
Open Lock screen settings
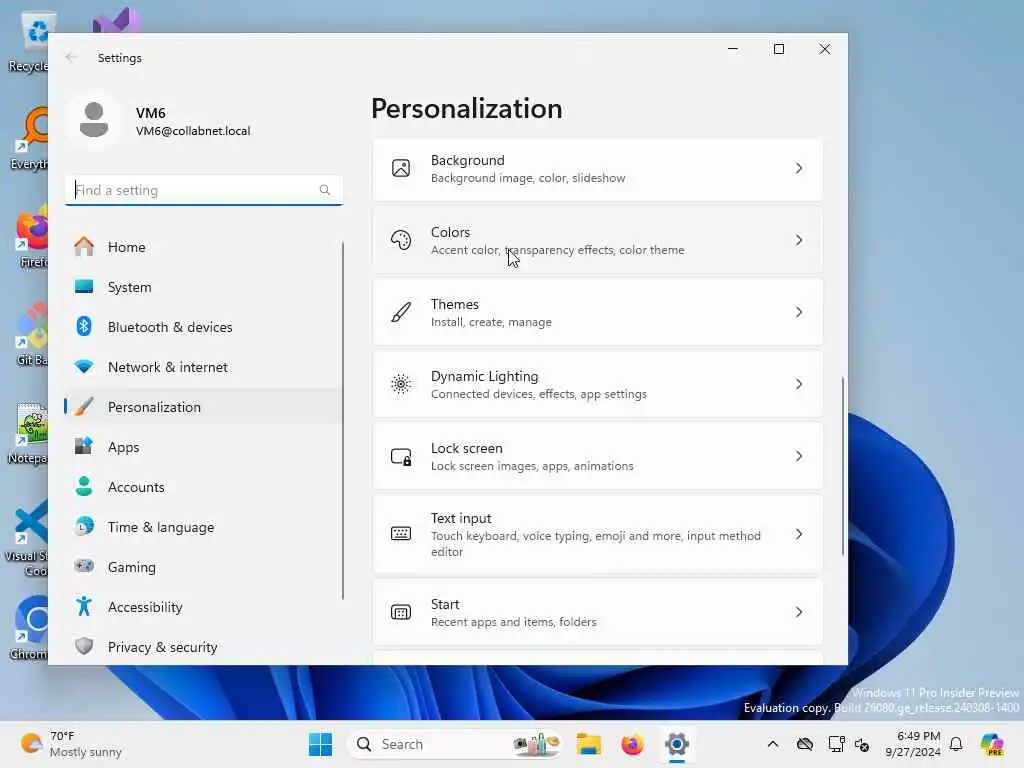598,456
